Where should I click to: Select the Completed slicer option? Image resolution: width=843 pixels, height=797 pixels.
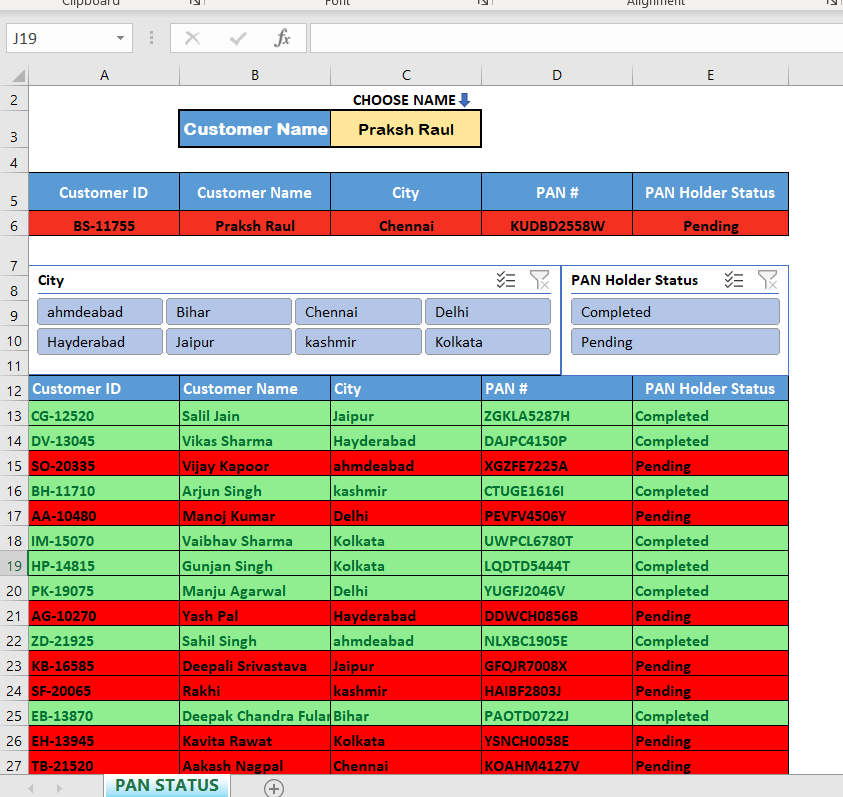675,312
